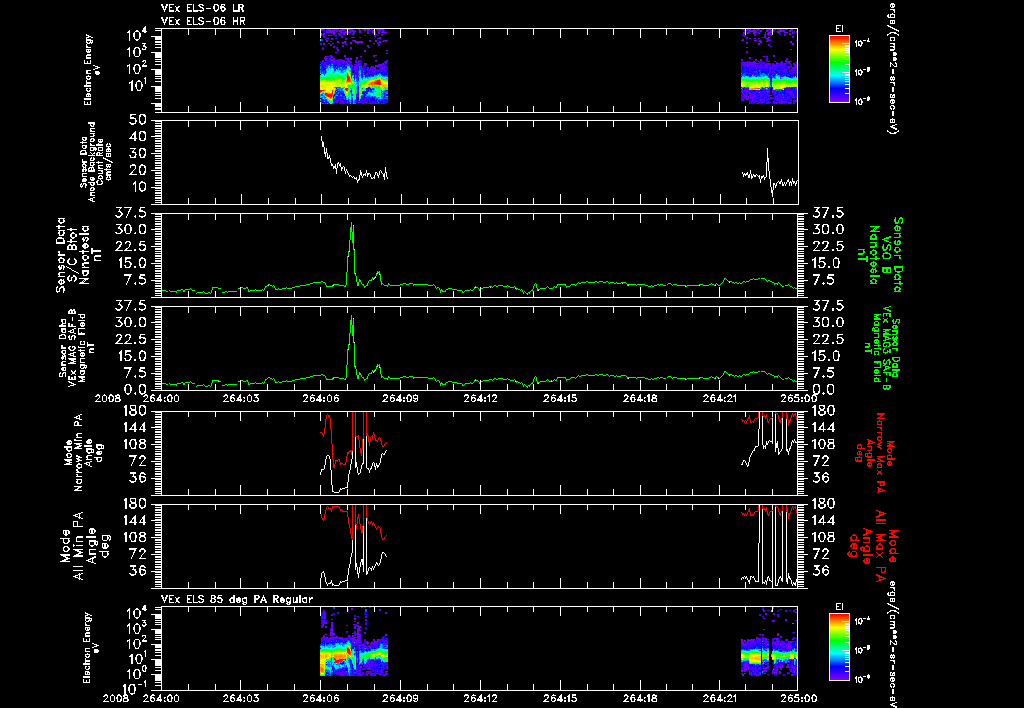Select the 'VEx ELS-06 LR' title text
The height and width of the screenshot is (708, 1024).
coord(202,8)
